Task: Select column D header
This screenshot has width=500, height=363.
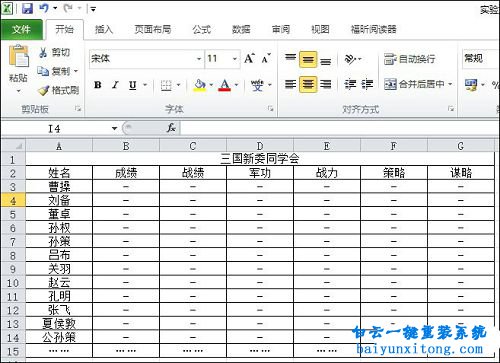Action: [x=260, y=146]
